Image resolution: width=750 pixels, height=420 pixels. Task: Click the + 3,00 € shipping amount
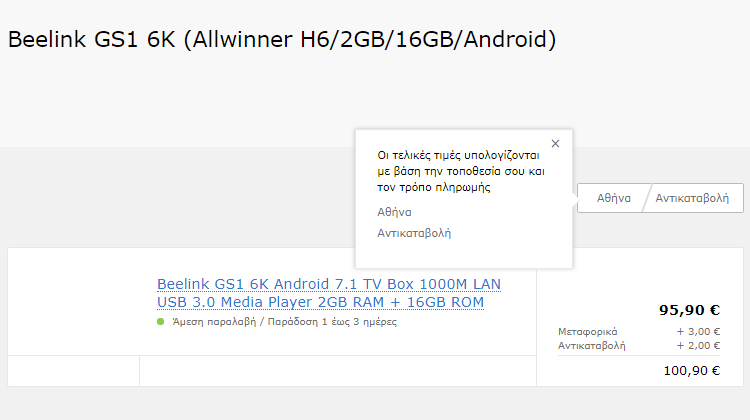pos(698,332)
